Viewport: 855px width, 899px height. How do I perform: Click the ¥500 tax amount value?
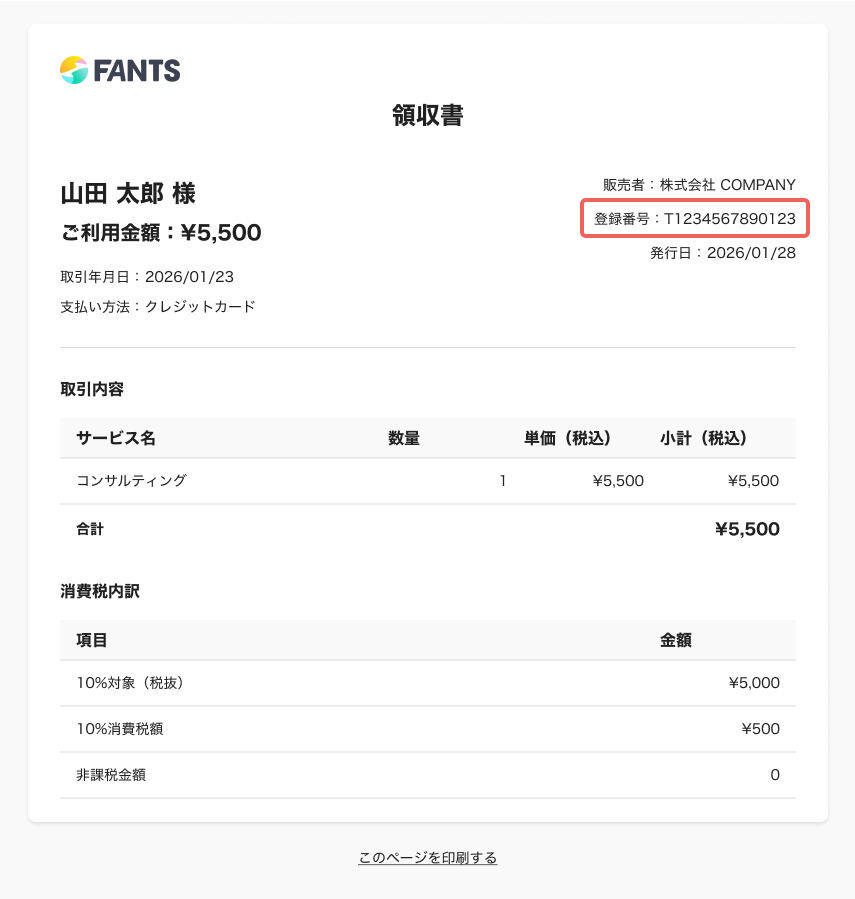(760, 729)
